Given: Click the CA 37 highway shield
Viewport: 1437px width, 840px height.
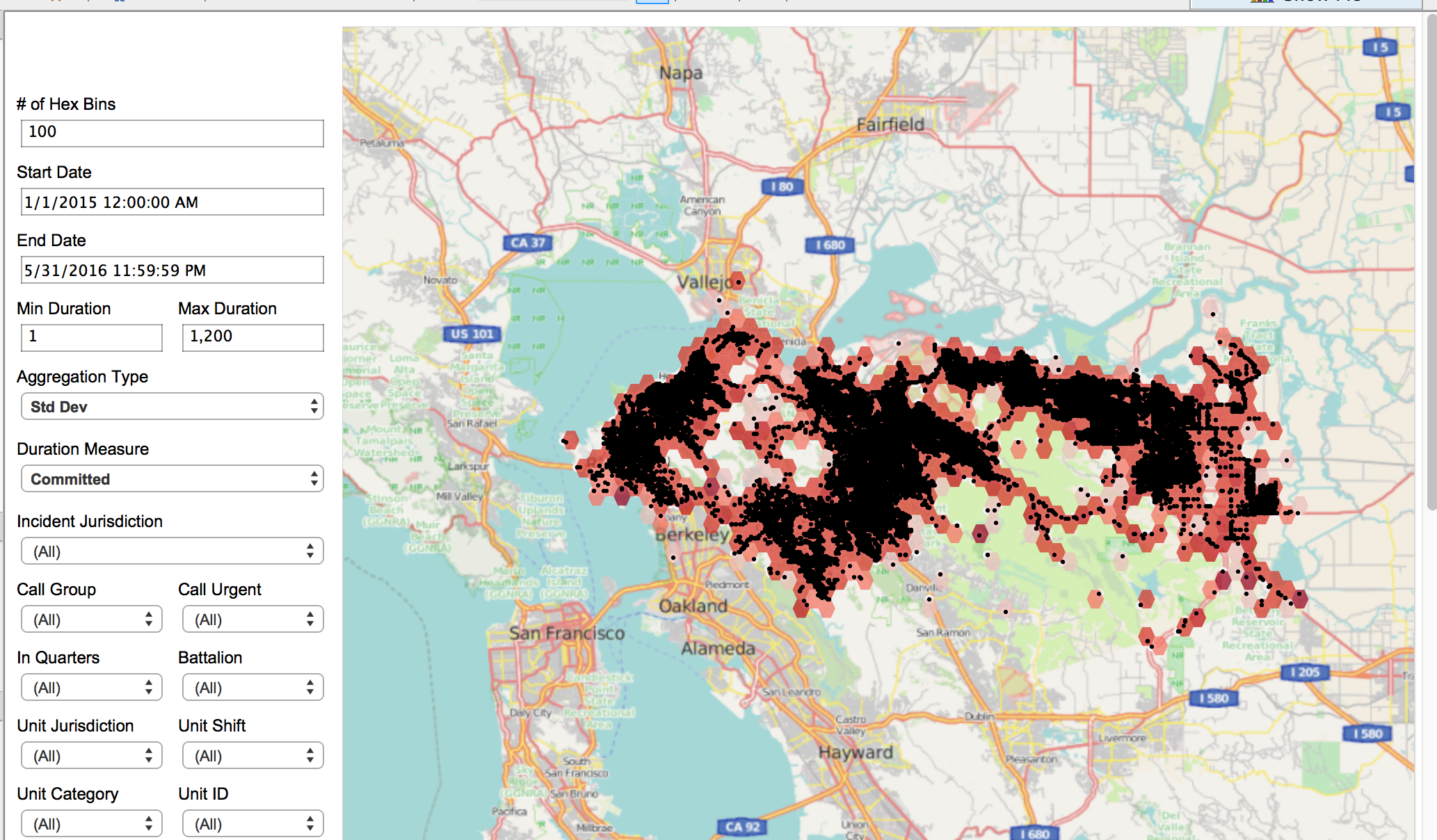Looking at the screenshot, I should click(x=527, y=243).
